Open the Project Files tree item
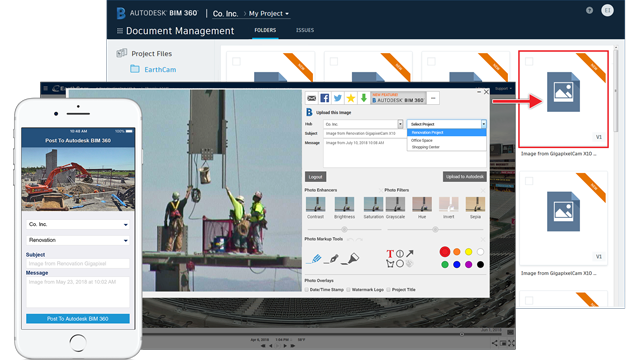Screen dimensions: 640x360 tap(144, 53)
